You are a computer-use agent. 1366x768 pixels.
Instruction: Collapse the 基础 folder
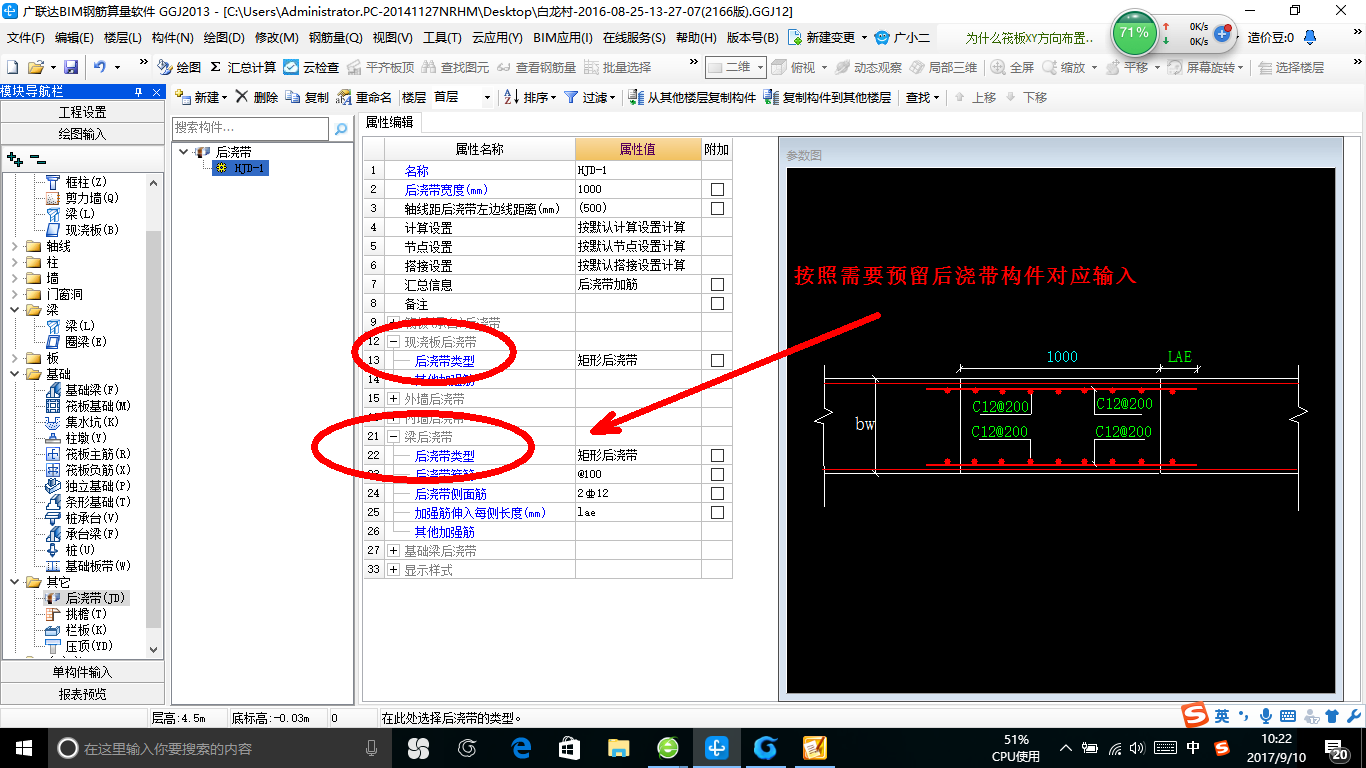click(14, 374)
